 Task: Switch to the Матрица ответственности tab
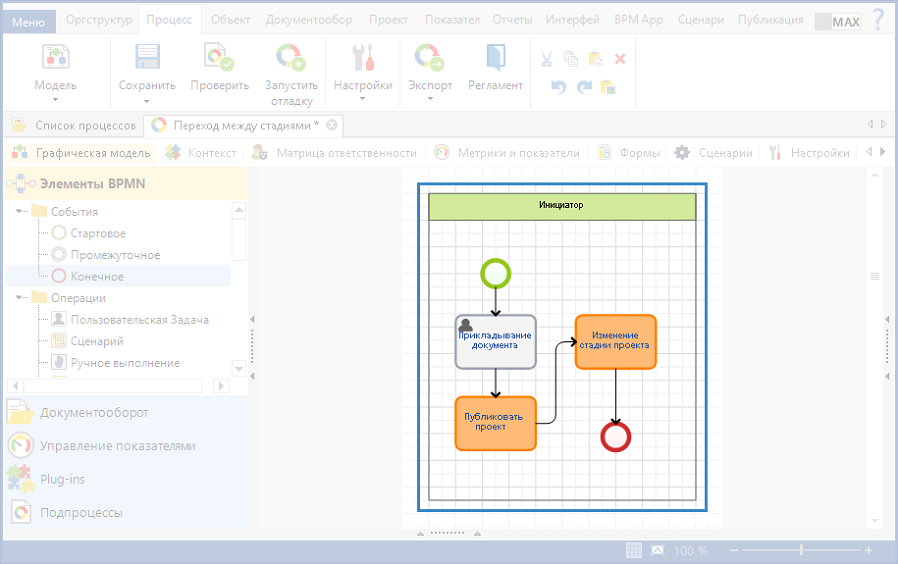coord(335,153)
